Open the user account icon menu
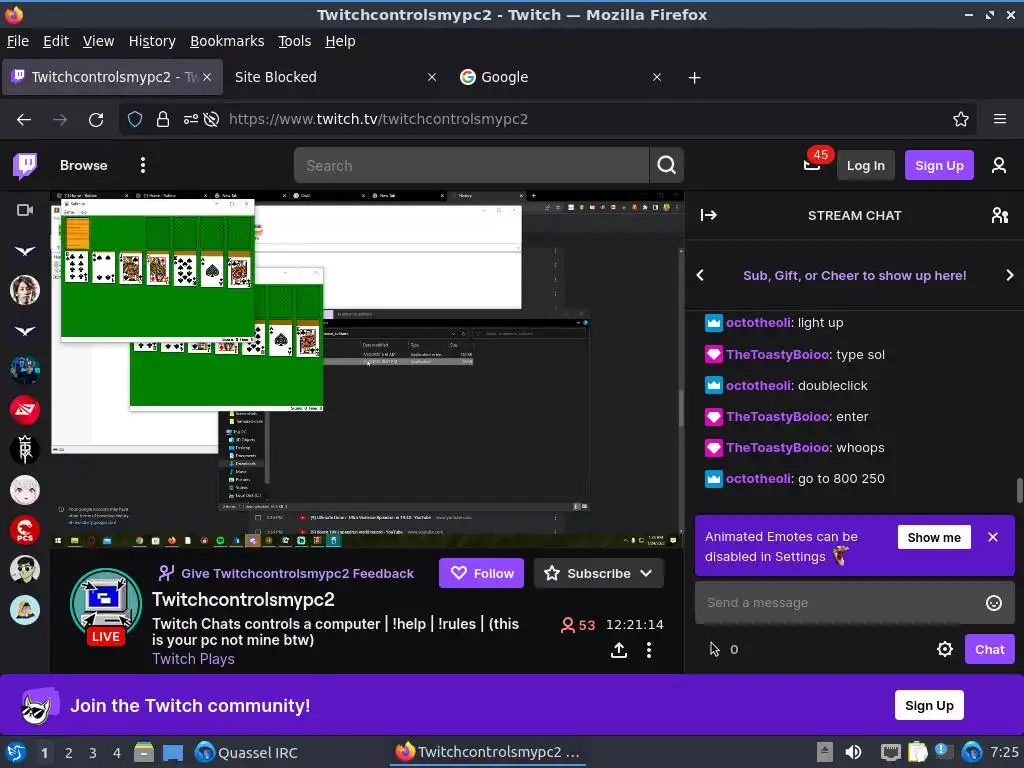Screen dimensions: 1024x768 (x=999, y=165)
